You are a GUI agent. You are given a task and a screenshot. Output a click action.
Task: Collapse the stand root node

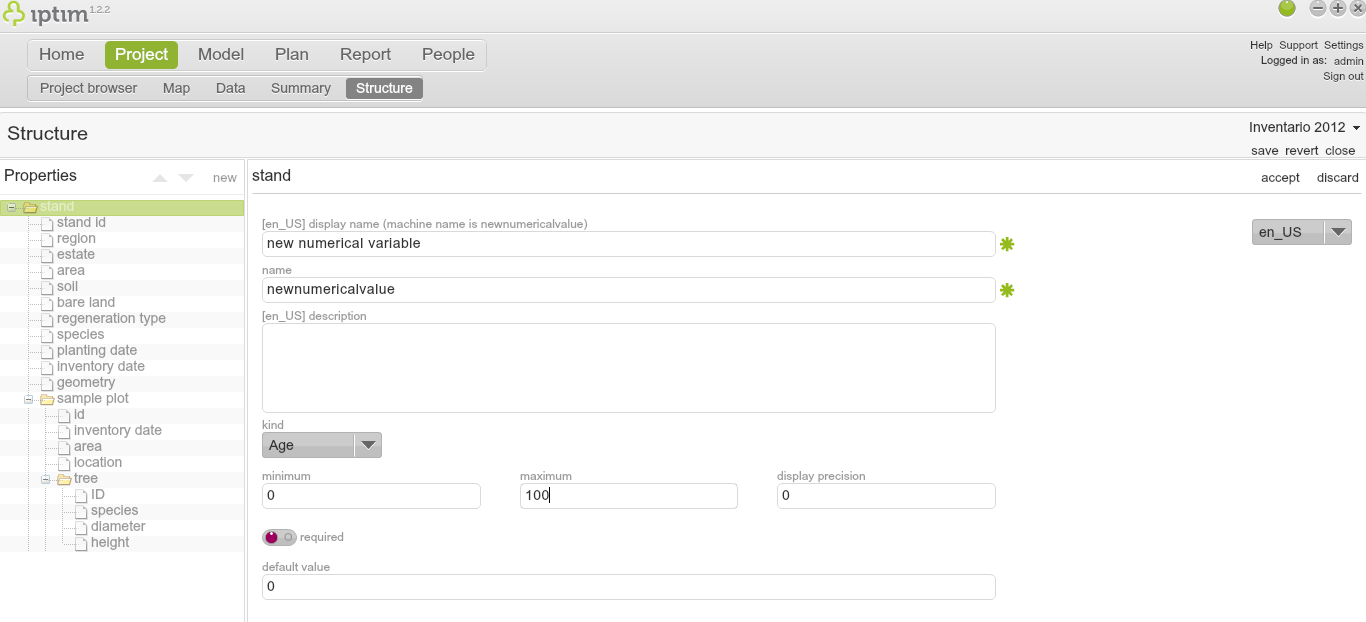point(12,207)
